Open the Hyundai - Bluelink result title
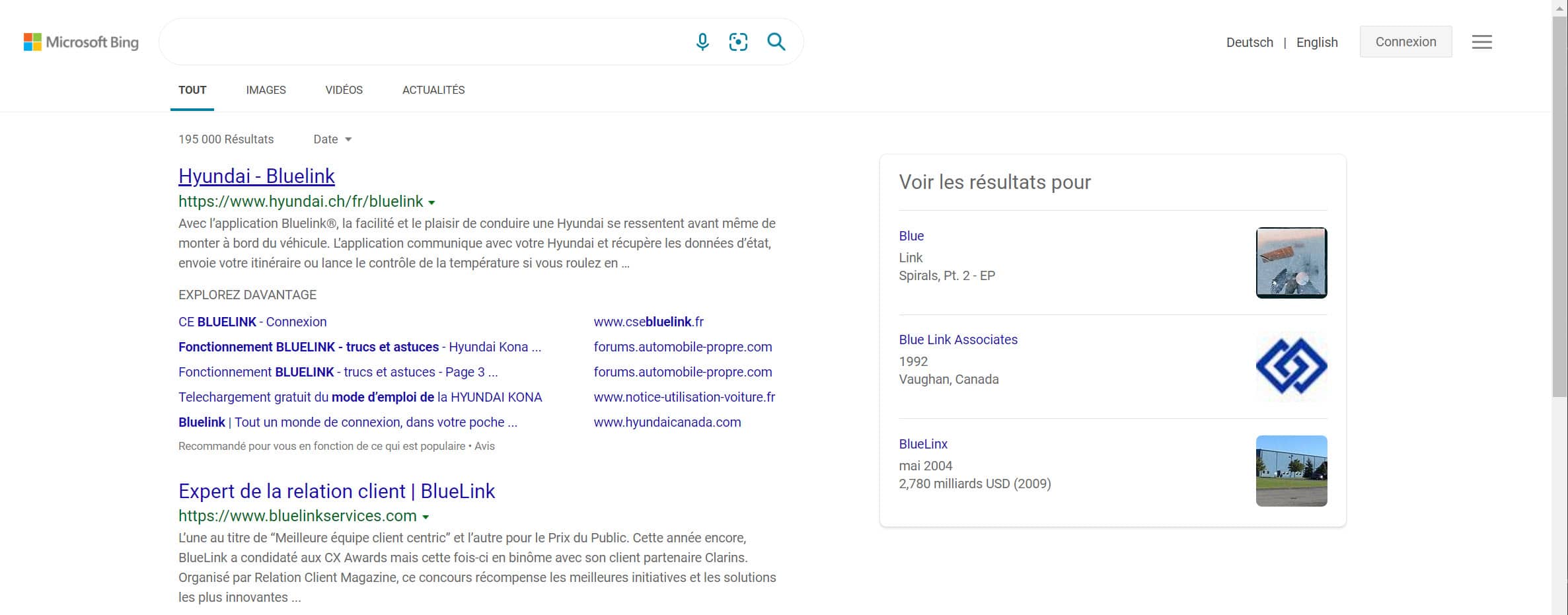 pyautogui.click(x=256, y=176)
